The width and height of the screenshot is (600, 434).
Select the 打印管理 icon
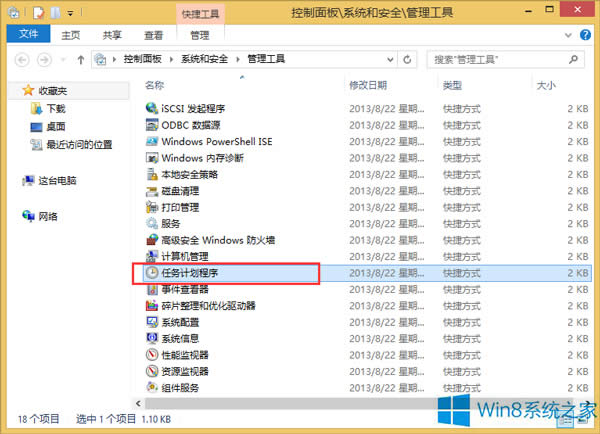click(x=152, y=207)
